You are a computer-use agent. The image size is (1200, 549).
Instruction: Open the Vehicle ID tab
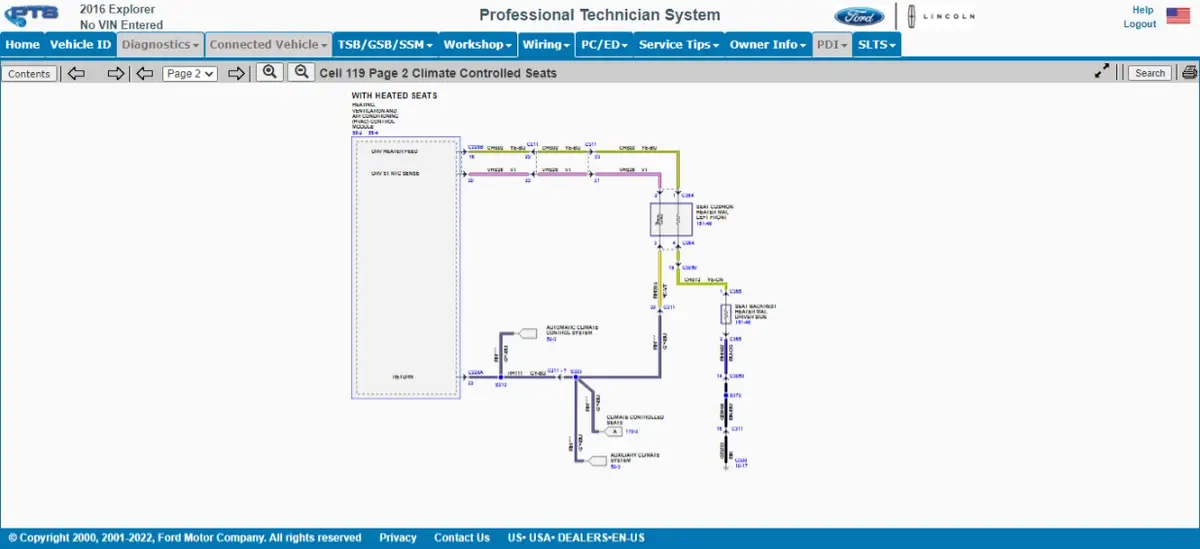tap(81, 44)
